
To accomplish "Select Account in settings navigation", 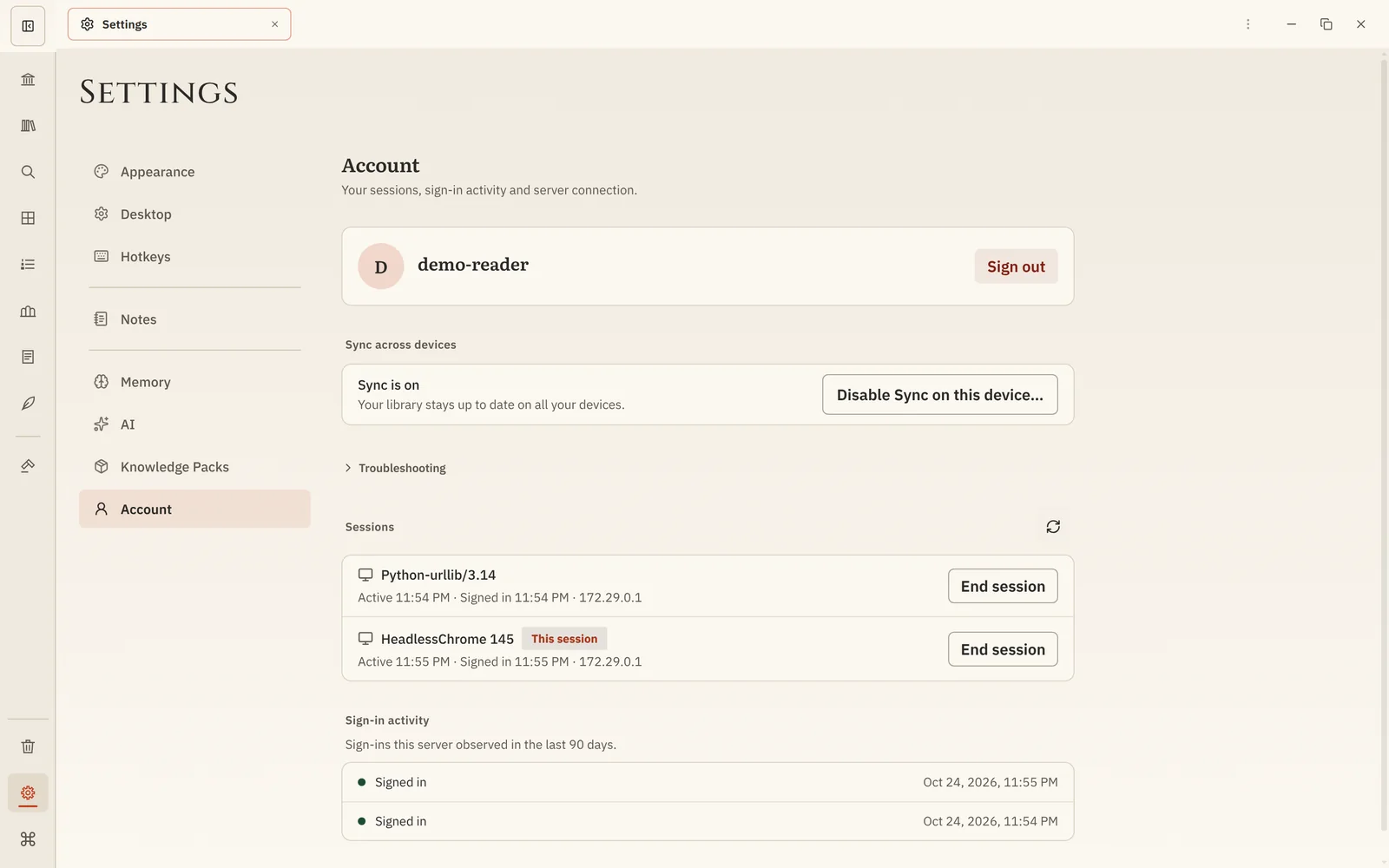I will coord(194,510).
